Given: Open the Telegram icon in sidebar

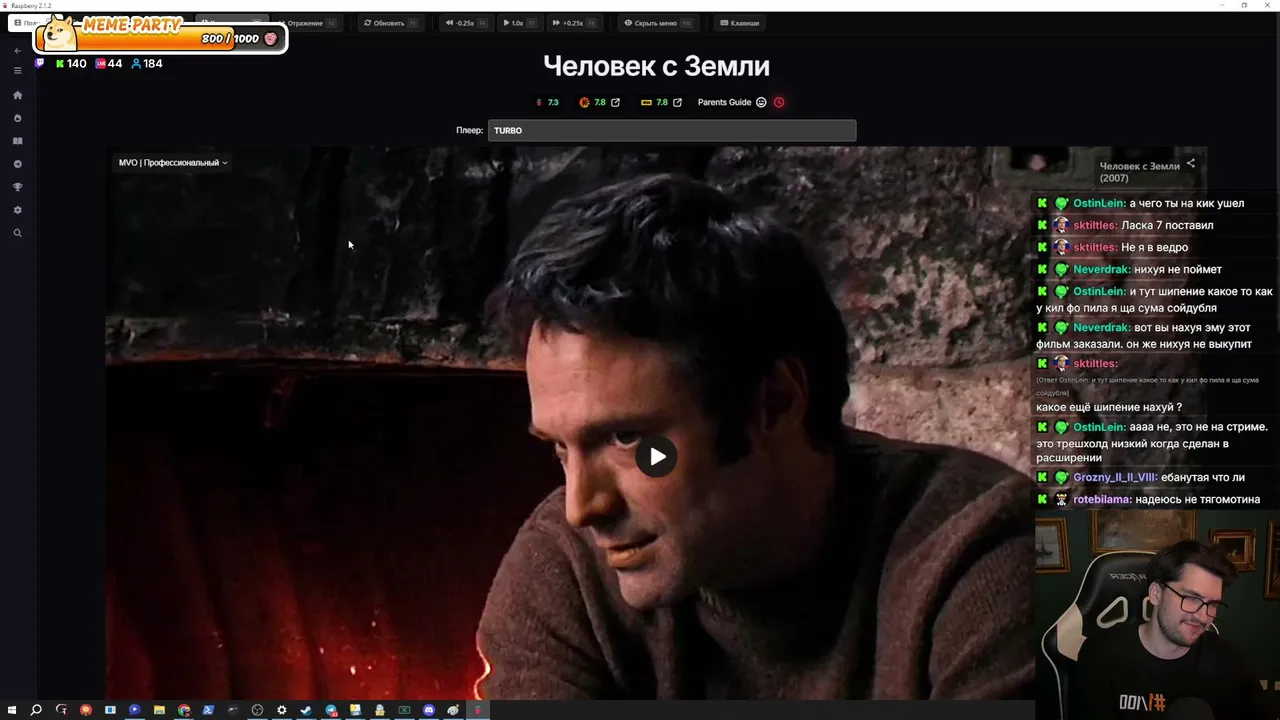Looking at the screenshot, I should click(17, 164).
